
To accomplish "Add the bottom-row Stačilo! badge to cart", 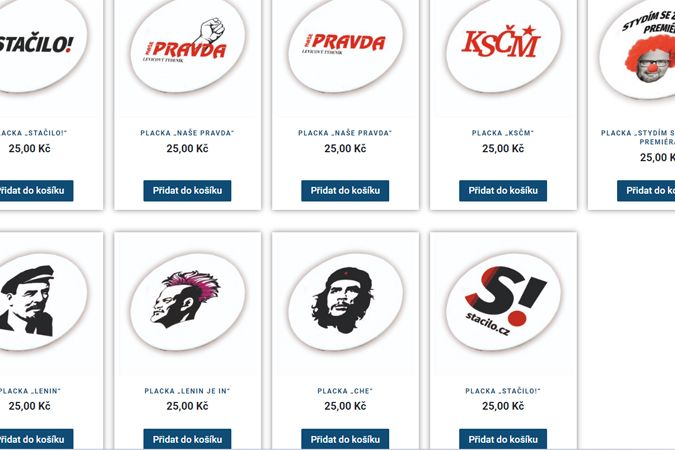I will pos(503,439).
